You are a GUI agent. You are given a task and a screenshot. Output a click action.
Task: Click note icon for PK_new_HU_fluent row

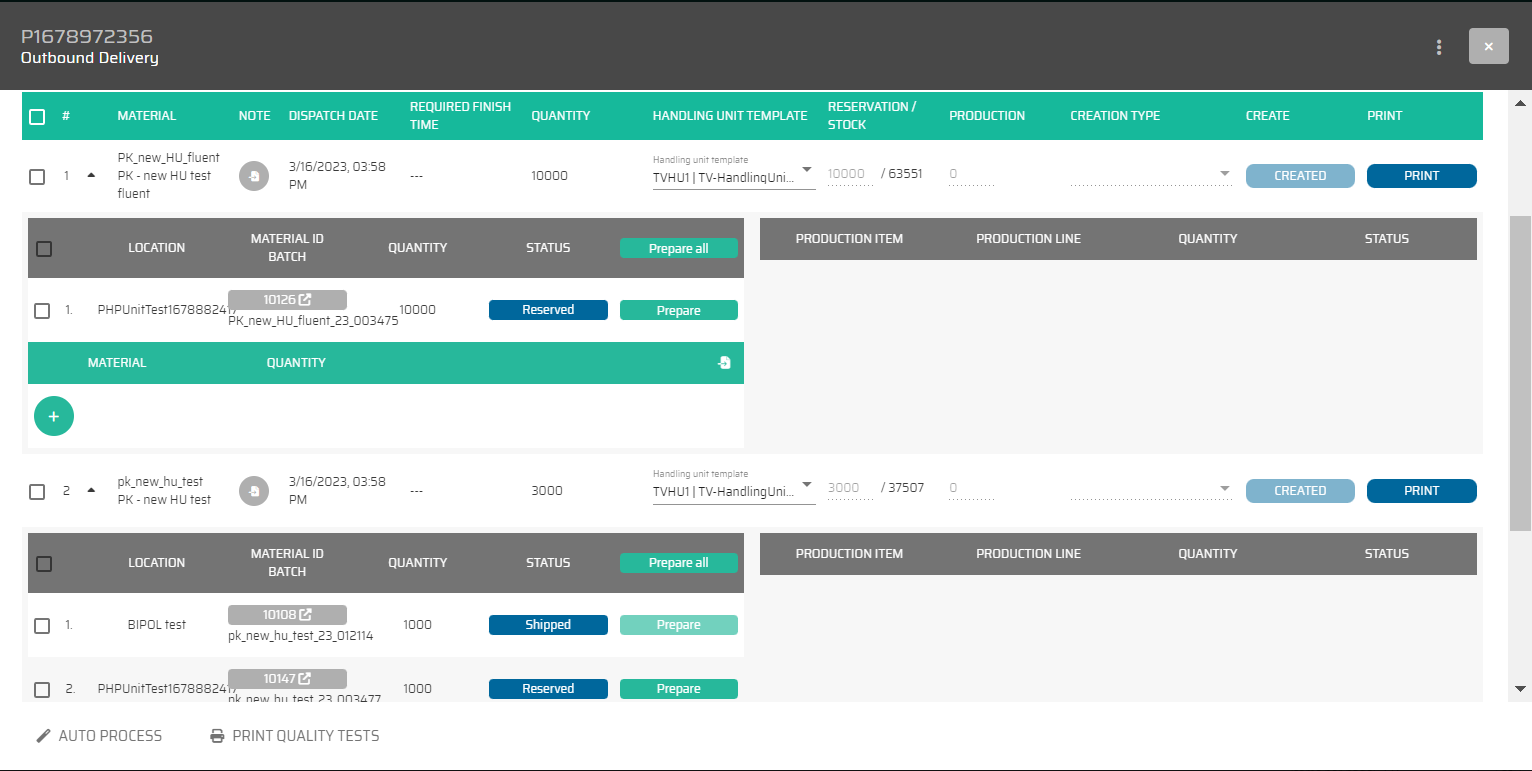tap(254, 176)
